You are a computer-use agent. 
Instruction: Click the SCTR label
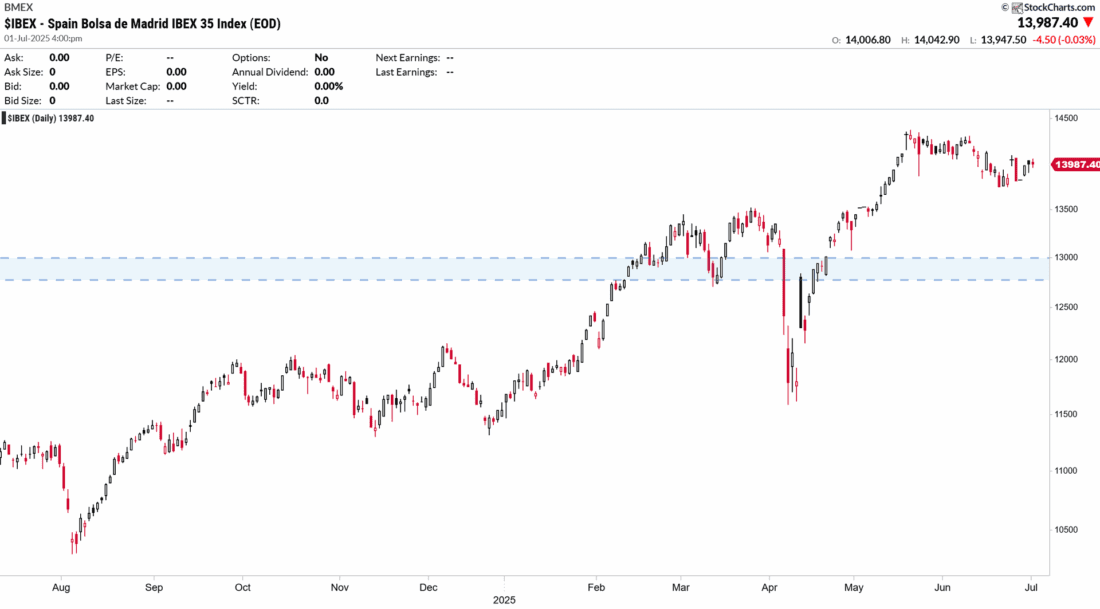246,100
